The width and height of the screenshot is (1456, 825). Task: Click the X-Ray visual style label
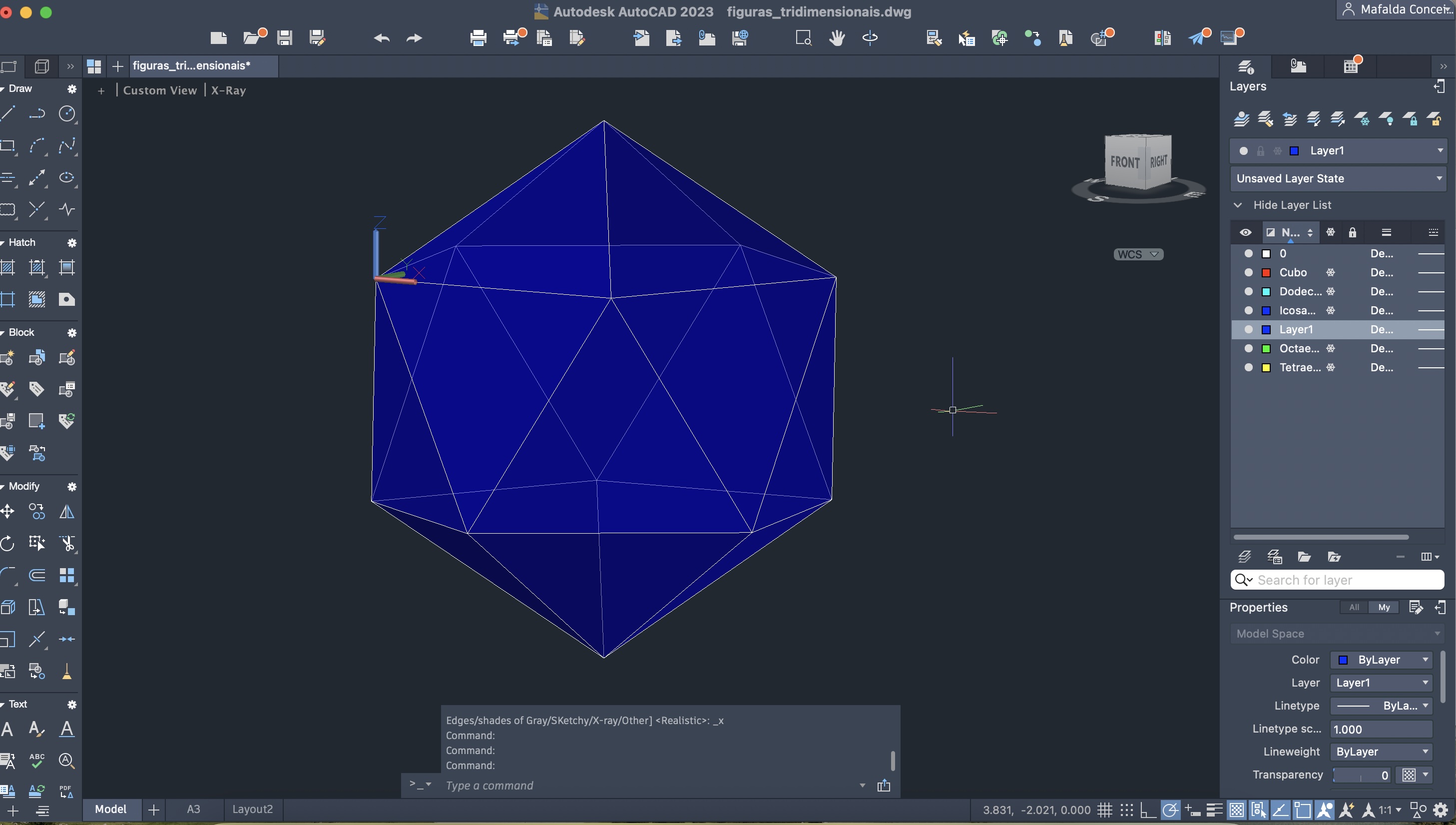click(x=228, y=90)
